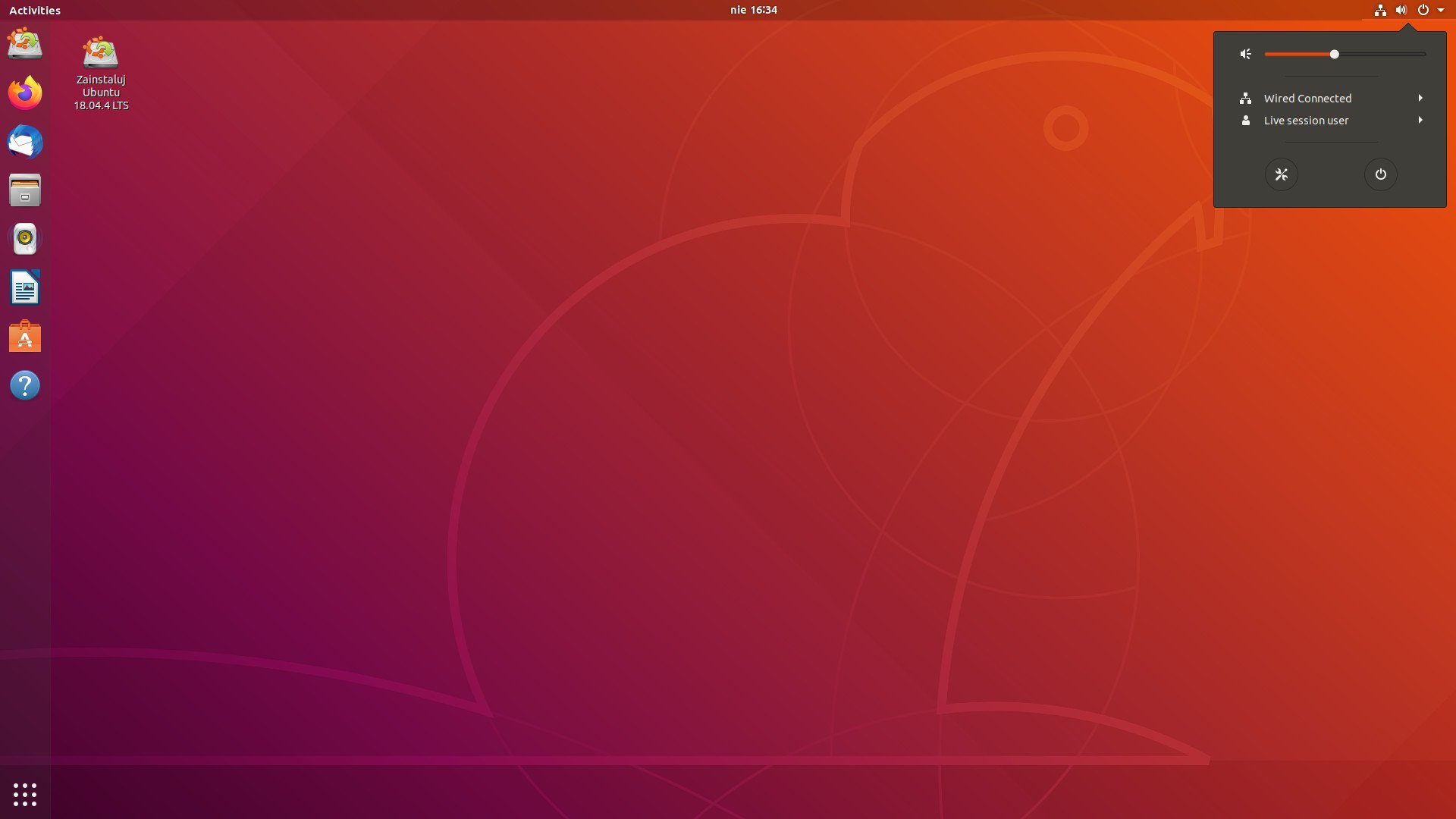Open the Wired Connected menu entry
1456x819 pixels.
1307,99
